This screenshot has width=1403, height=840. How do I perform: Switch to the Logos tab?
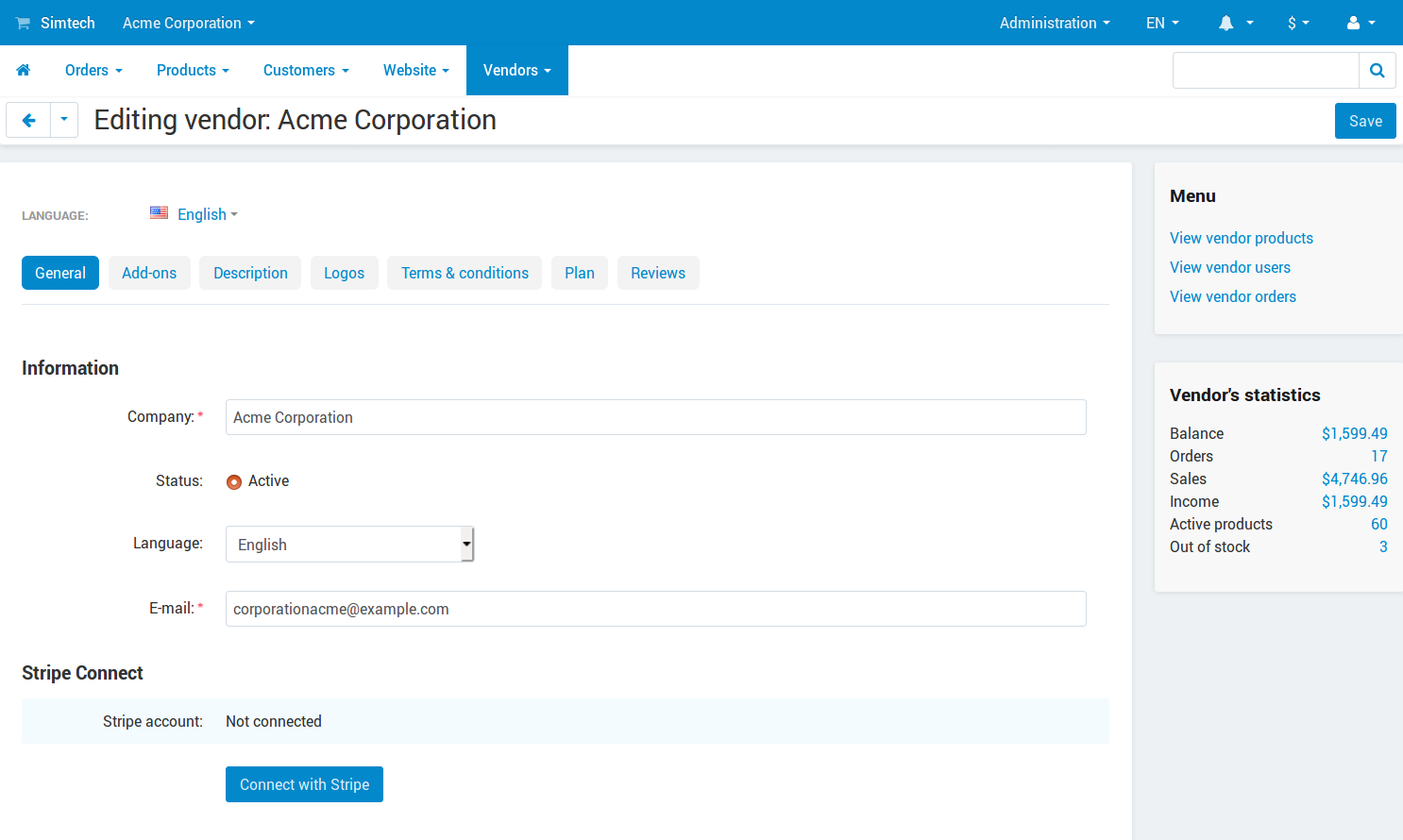pyautogui.click(x=344, y=273)
